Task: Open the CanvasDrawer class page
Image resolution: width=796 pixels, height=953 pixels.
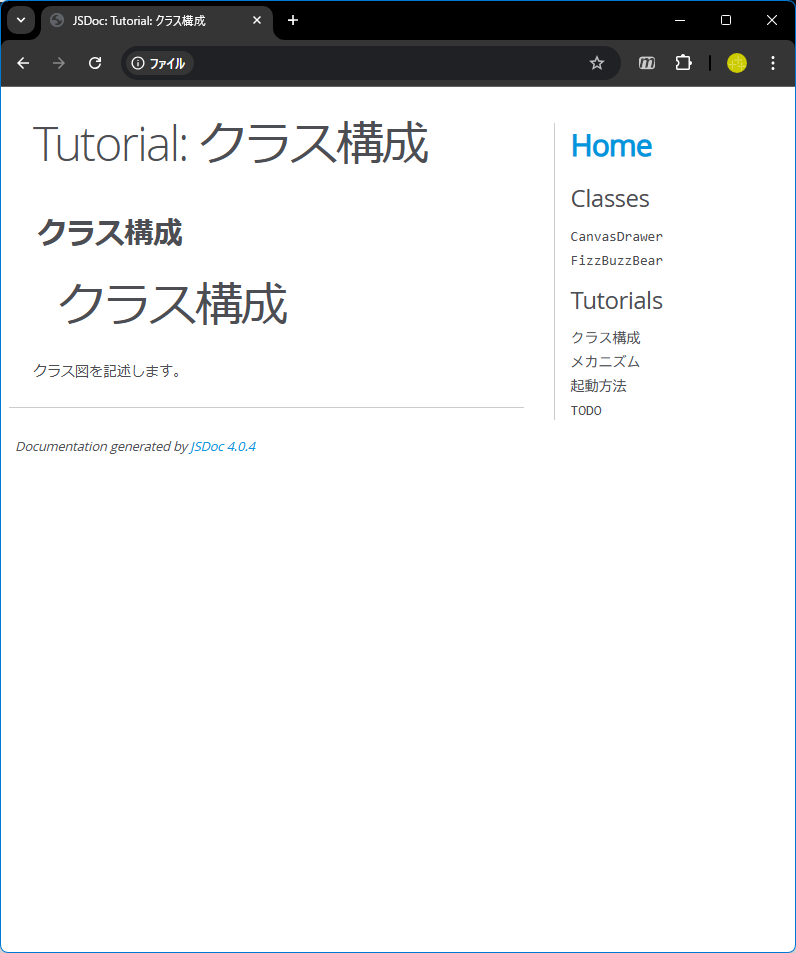Action: pos(616,237)
